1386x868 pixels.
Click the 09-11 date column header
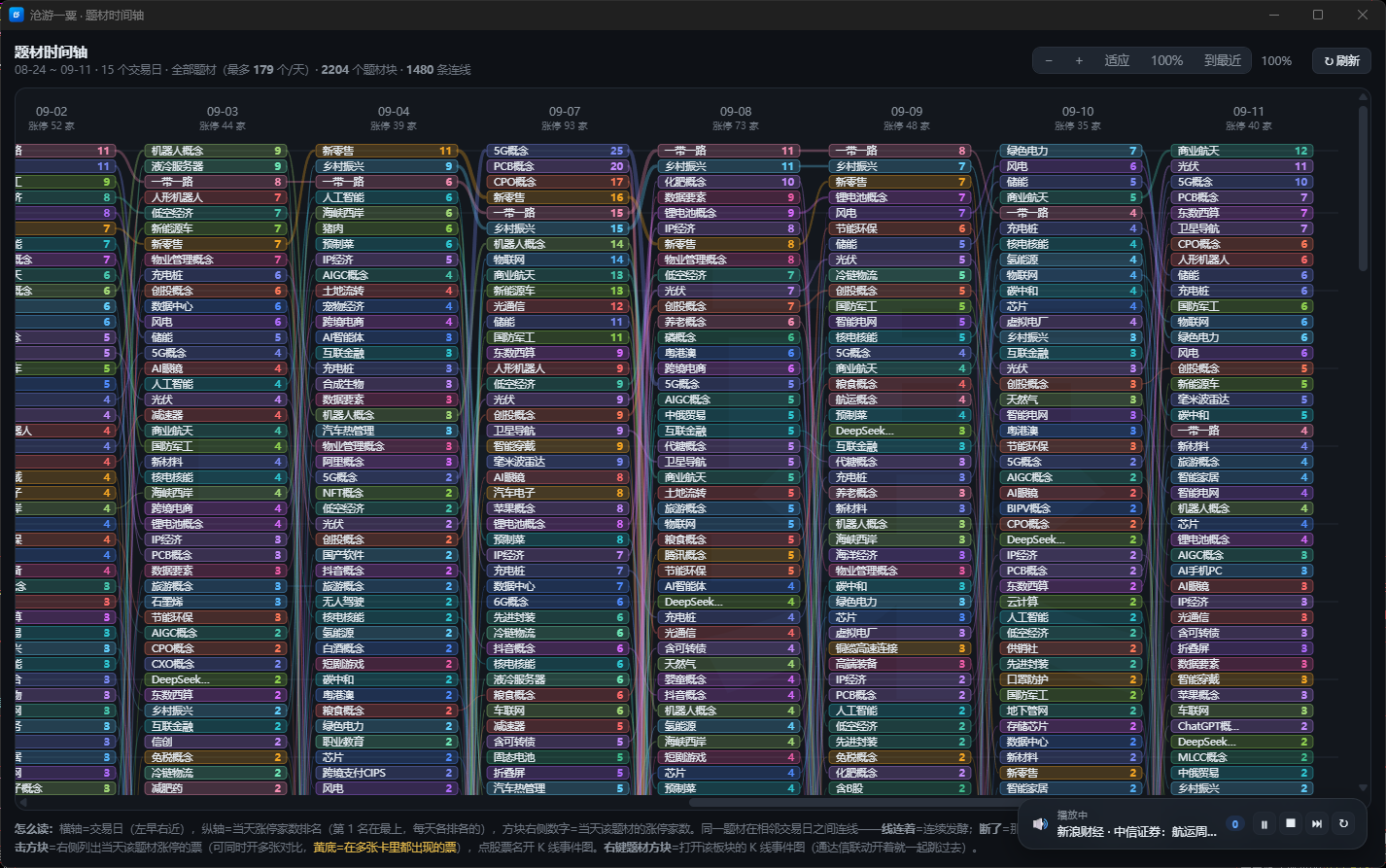(1249, 112)
